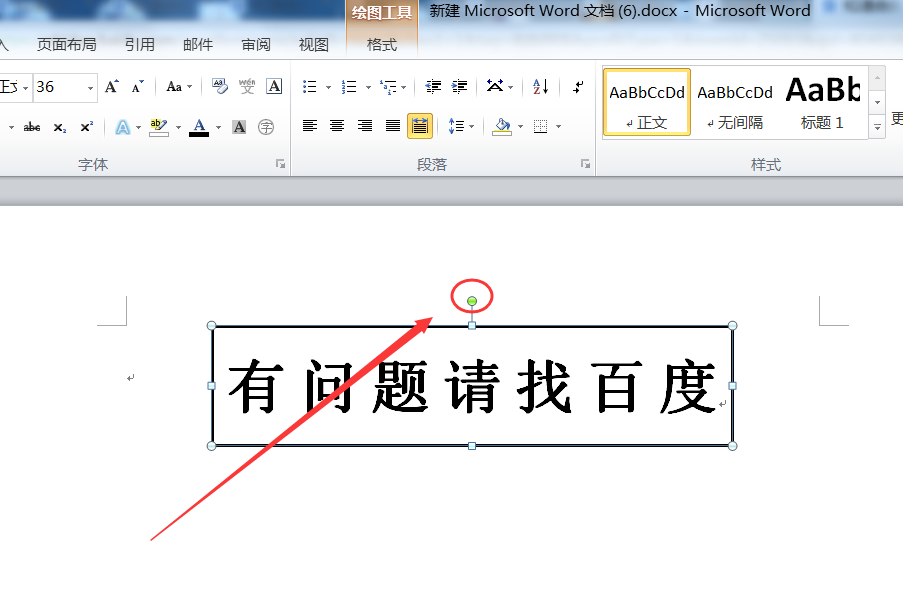Viewport: 903px width, 601px height.
Task: Toggle subscript formatting
Action: pyautogui.click(x=60, y=127)
